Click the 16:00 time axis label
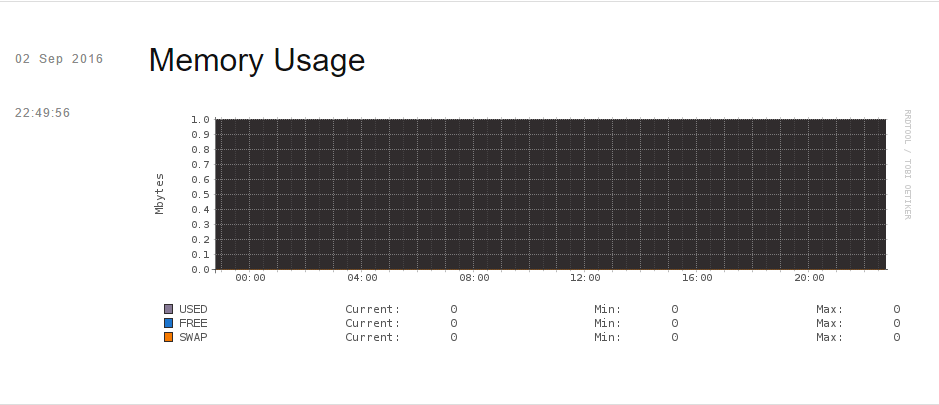 click(698, 278)
